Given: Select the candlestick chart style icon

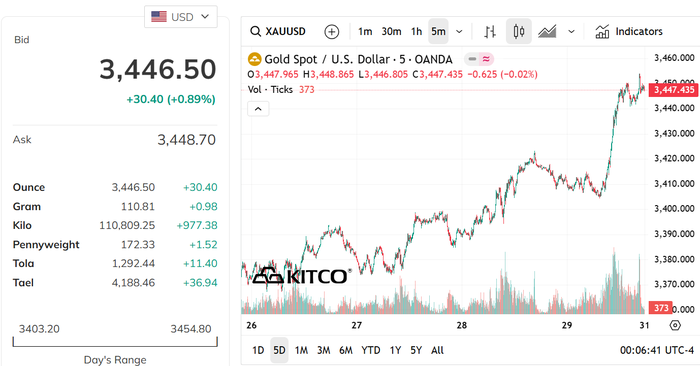Looking at the screenshot, I should [x=518, y=31].
